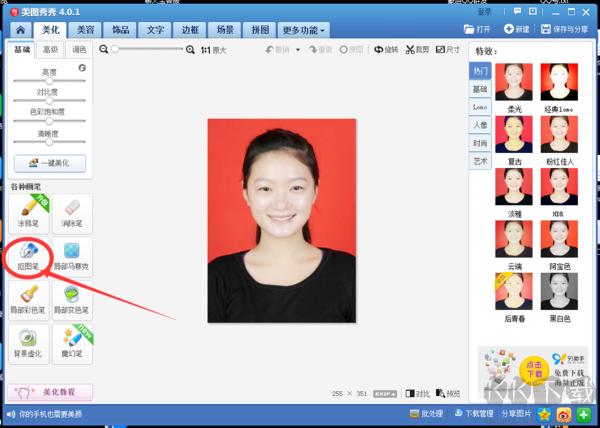Click the 打开 open folder button
The height and width of the screenshot is (428, 600).
[477, 29]
